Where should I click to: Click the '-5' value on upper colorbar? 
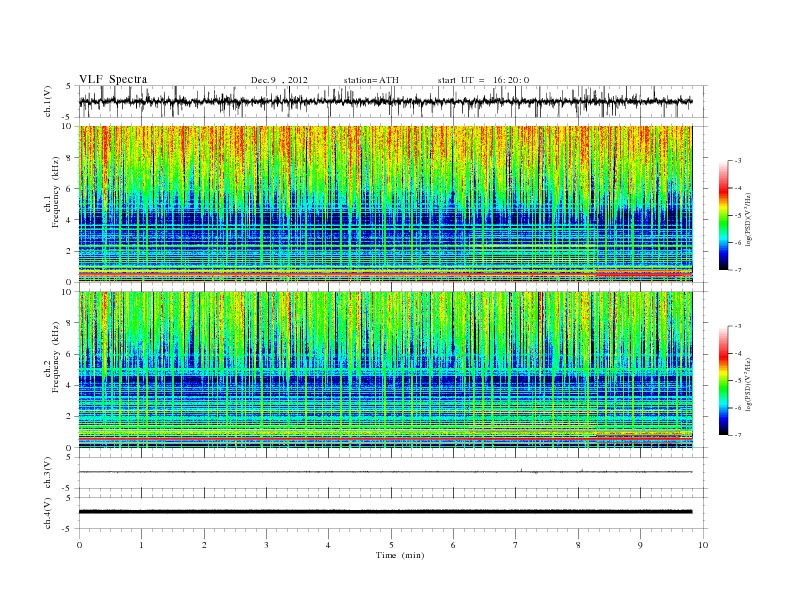point(737,215)
